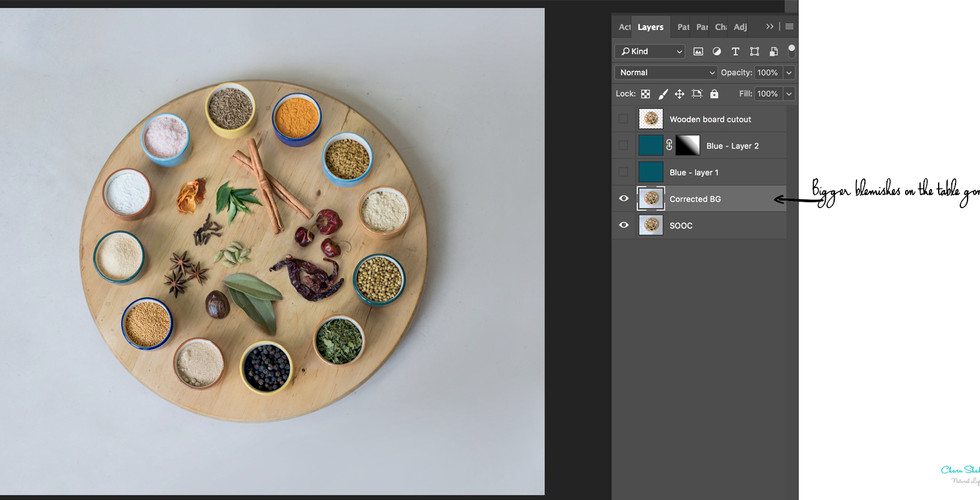Filter layers by shape layer icon
Viewport: 980px width, 500px height.
pyautogui.click(x=754, y=51)
